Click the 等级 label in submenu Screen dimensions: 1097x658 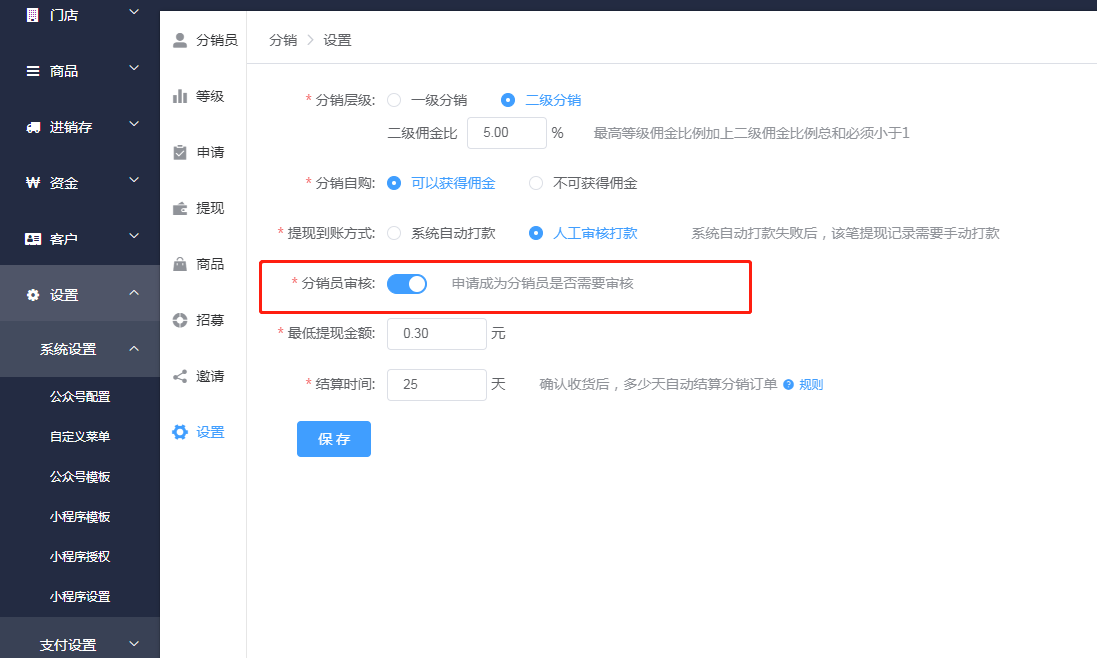coord(210,96)
